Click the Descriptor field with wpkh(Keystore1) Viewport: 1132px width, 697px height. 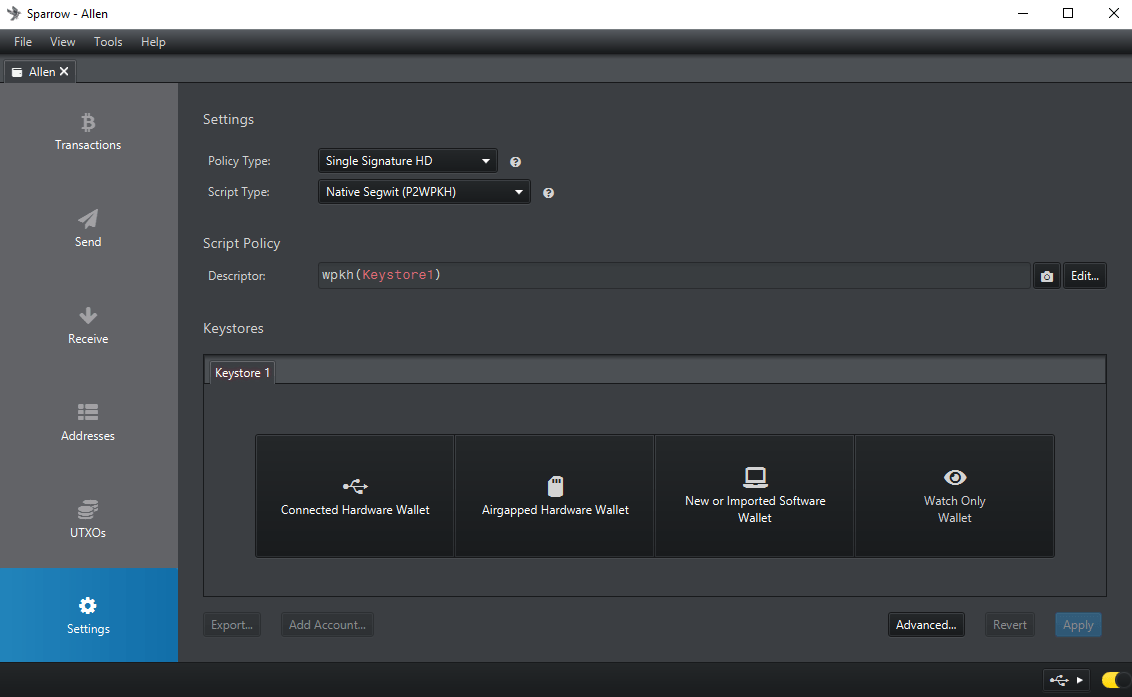point(674,275)
